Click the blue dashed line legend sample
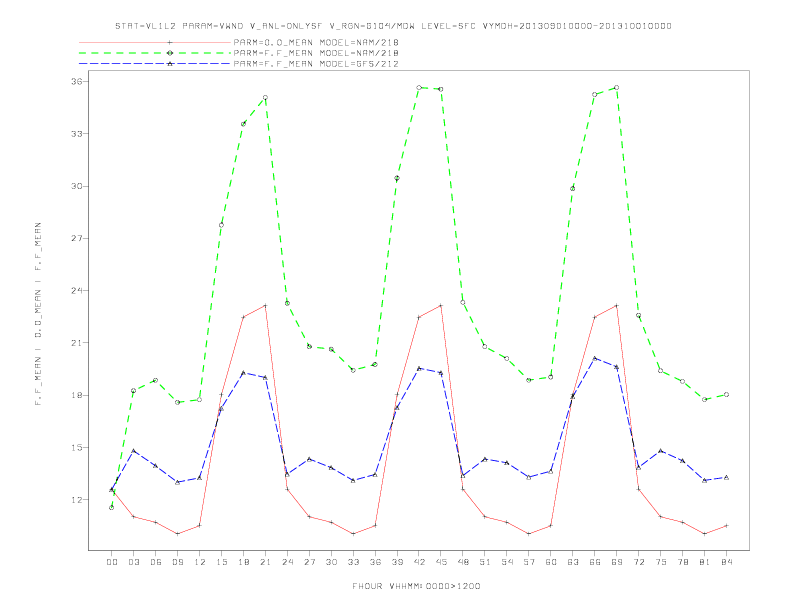Image resolution: width=792 pixels, height=612 pixels. [x=155, y=64]
